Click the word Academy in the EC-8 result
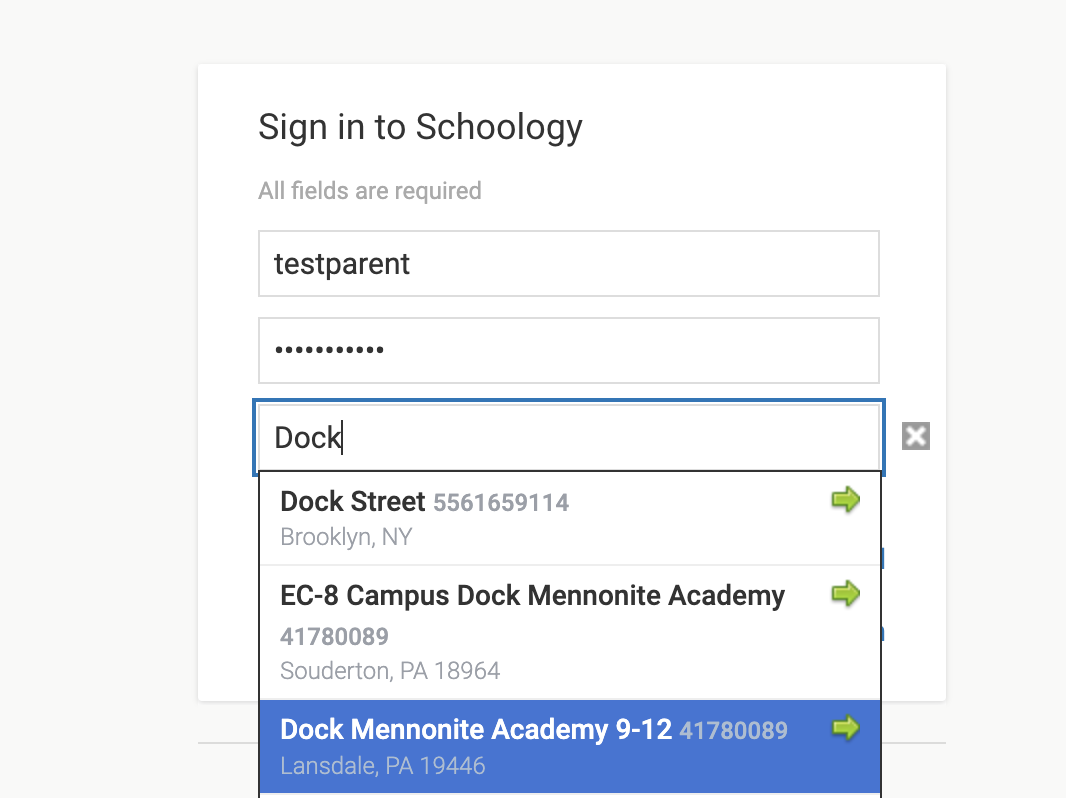The height and width of the screenshot is (798, 1066). [726, 596]
